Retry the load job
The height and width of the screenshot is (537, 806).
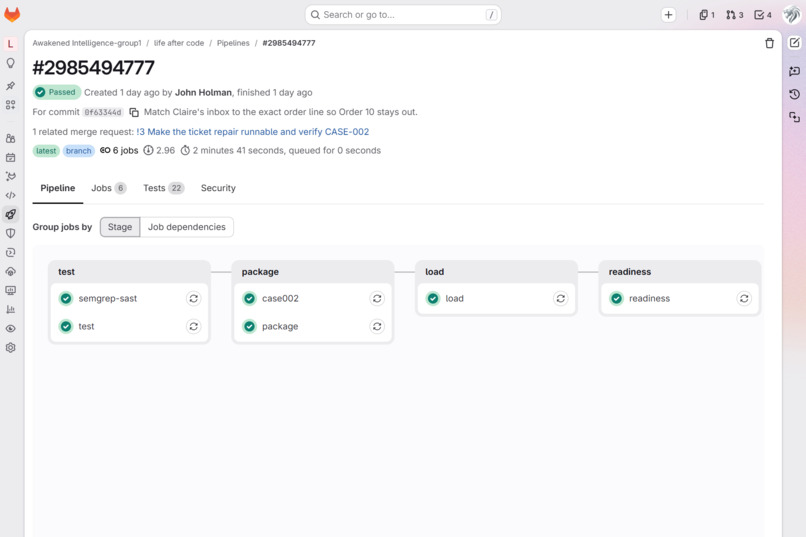pos(560,299)
